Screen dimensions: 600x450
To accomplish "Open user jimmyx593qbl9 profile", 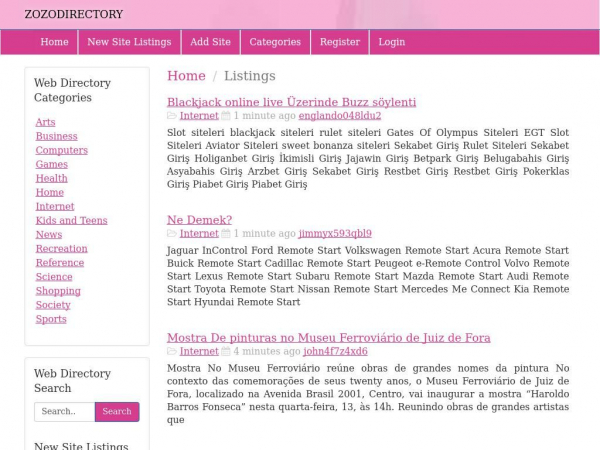I will pos(335,233).
